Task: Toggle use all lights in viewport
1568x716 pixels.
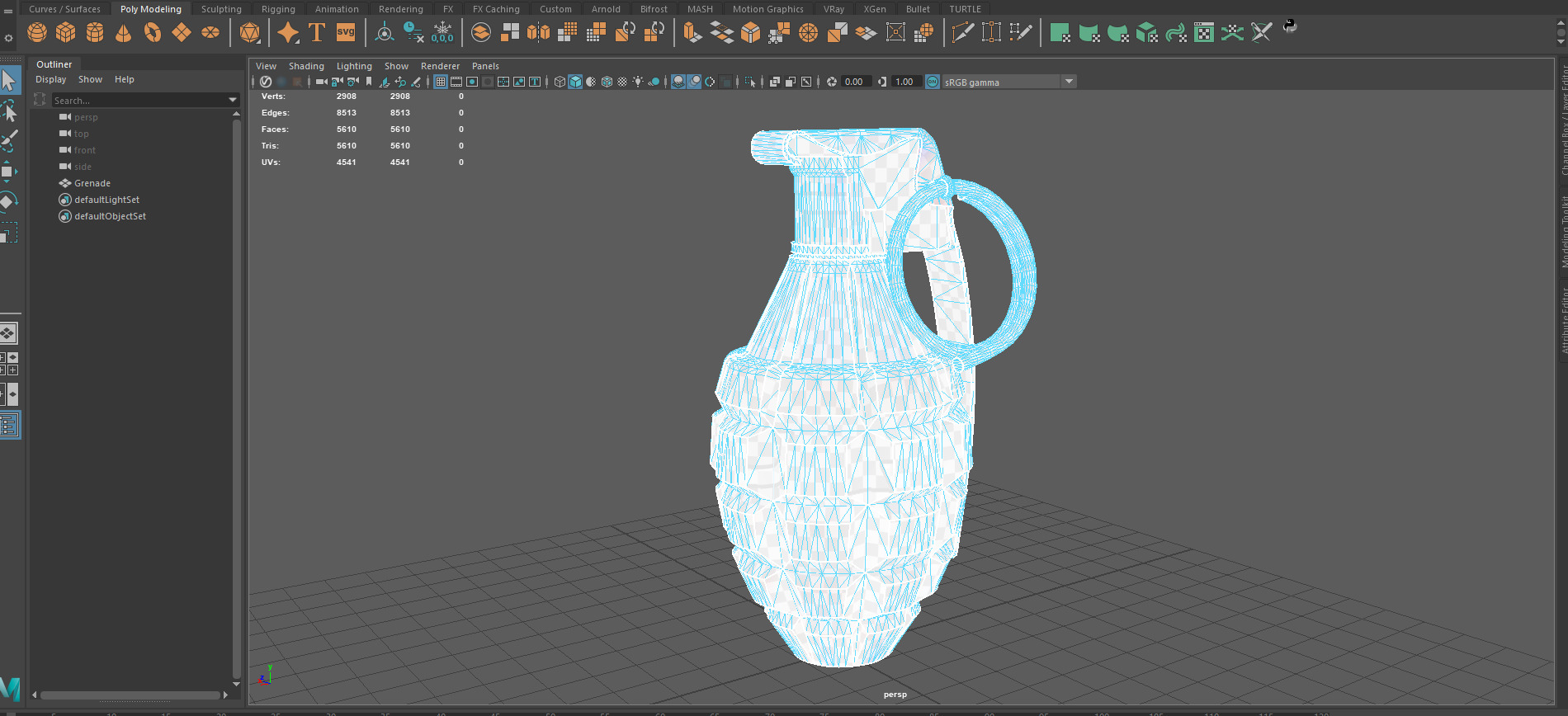Action: pos(638,82)
